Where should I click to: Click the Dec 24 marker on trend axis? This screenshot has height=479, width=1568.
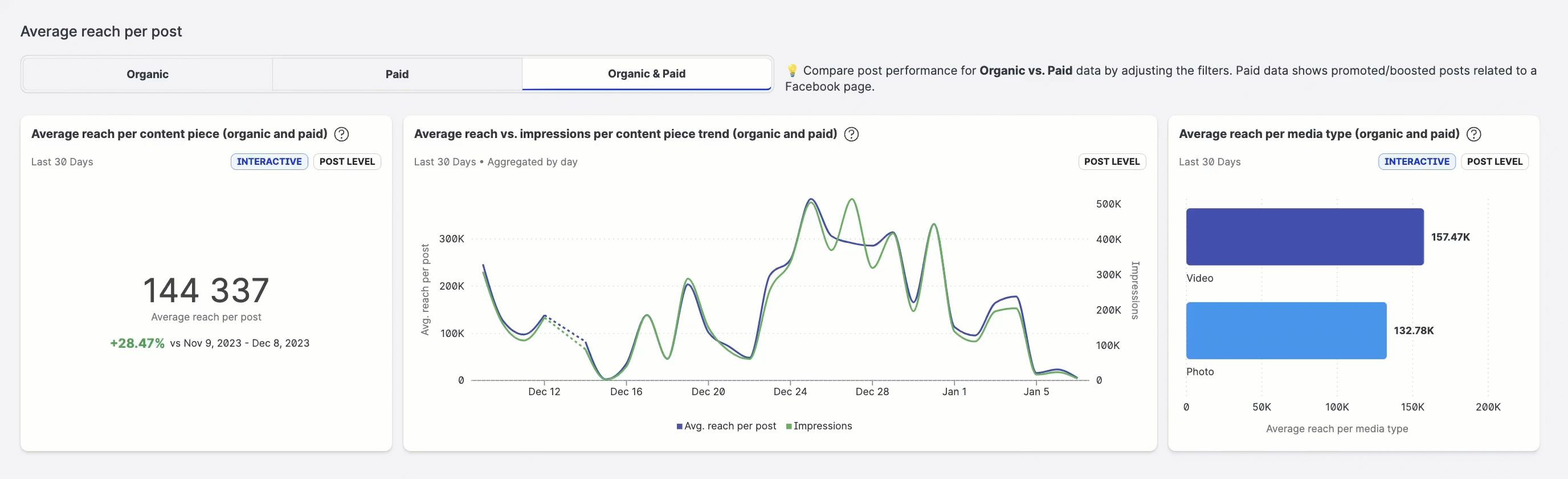coord(790,391)
